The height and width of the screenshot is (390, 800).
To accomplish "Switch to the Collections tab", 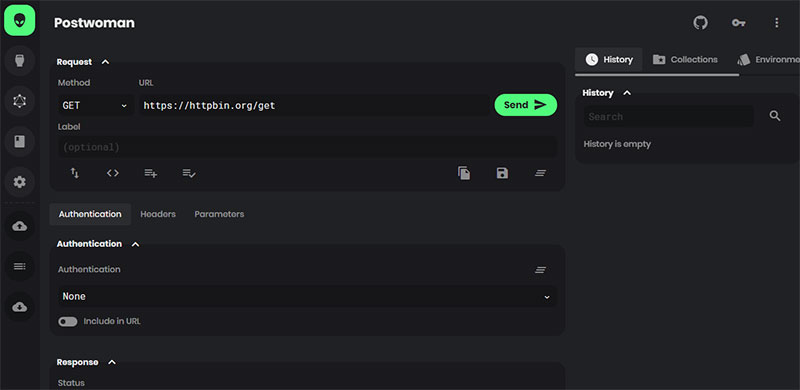I will (x=685, y=60).
